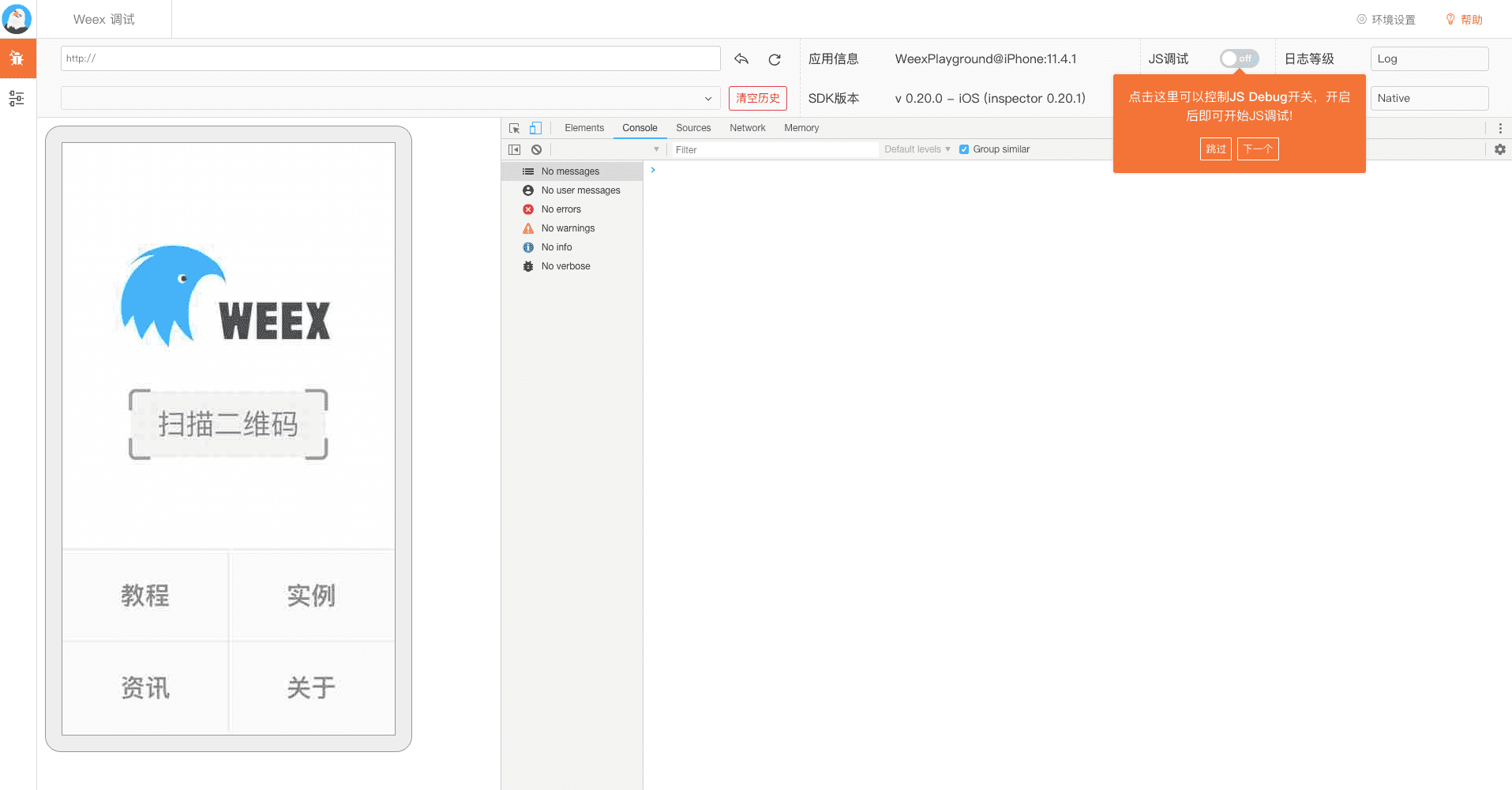The height and width of the screenshot is (790, 1512).
Task: Click the console prompt chevron
Action: pyautogui.click(x=653, y=170)
